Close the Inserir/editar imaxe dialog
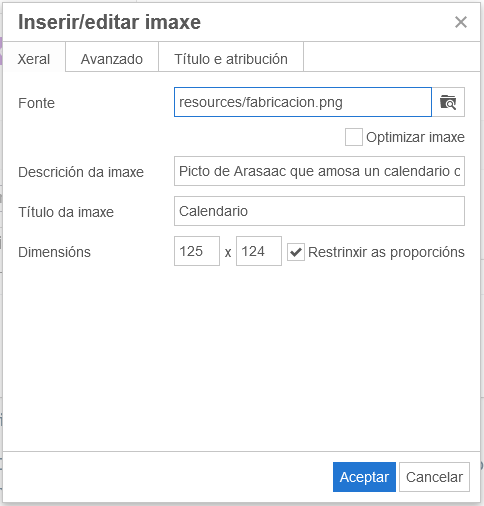The image size is (484, 506). (x=461, y=22)
